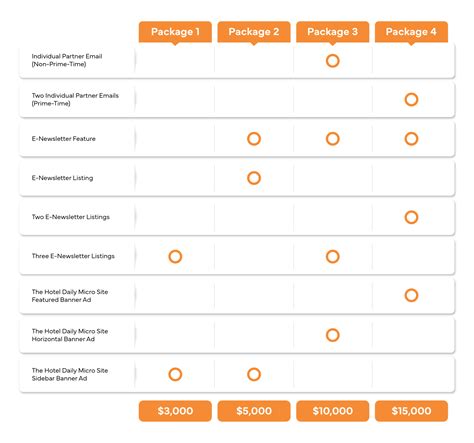The width and height of the screenshot is (474, 443).
Task: Click the $5,000 price button
Action: (254, 411)
